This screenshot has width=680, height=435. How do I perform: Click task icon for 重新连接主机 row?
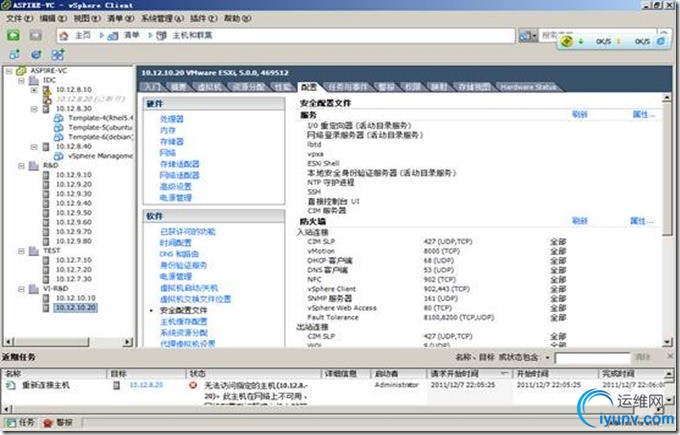pos(11,385)
